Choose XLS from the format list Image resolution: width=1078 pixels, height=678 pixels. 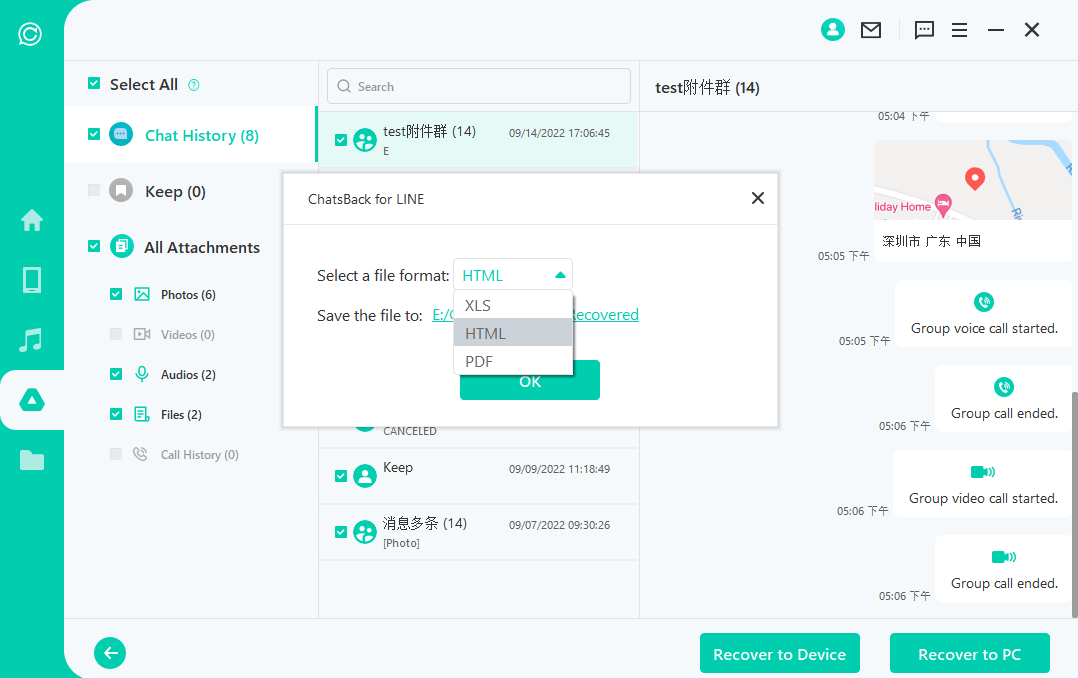tap(513, 305)
